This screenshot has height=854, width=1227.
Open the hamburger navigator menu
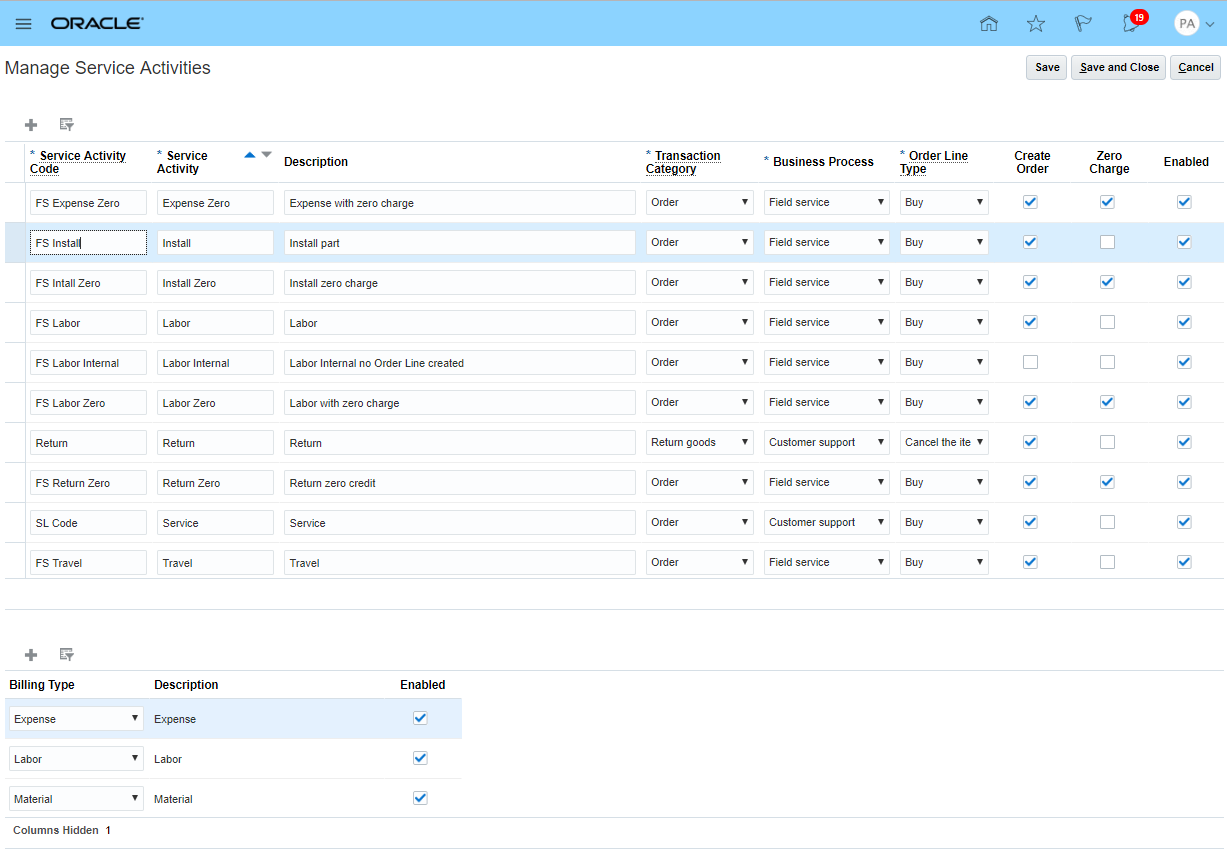pyautogui.click(x=23, y=24)
